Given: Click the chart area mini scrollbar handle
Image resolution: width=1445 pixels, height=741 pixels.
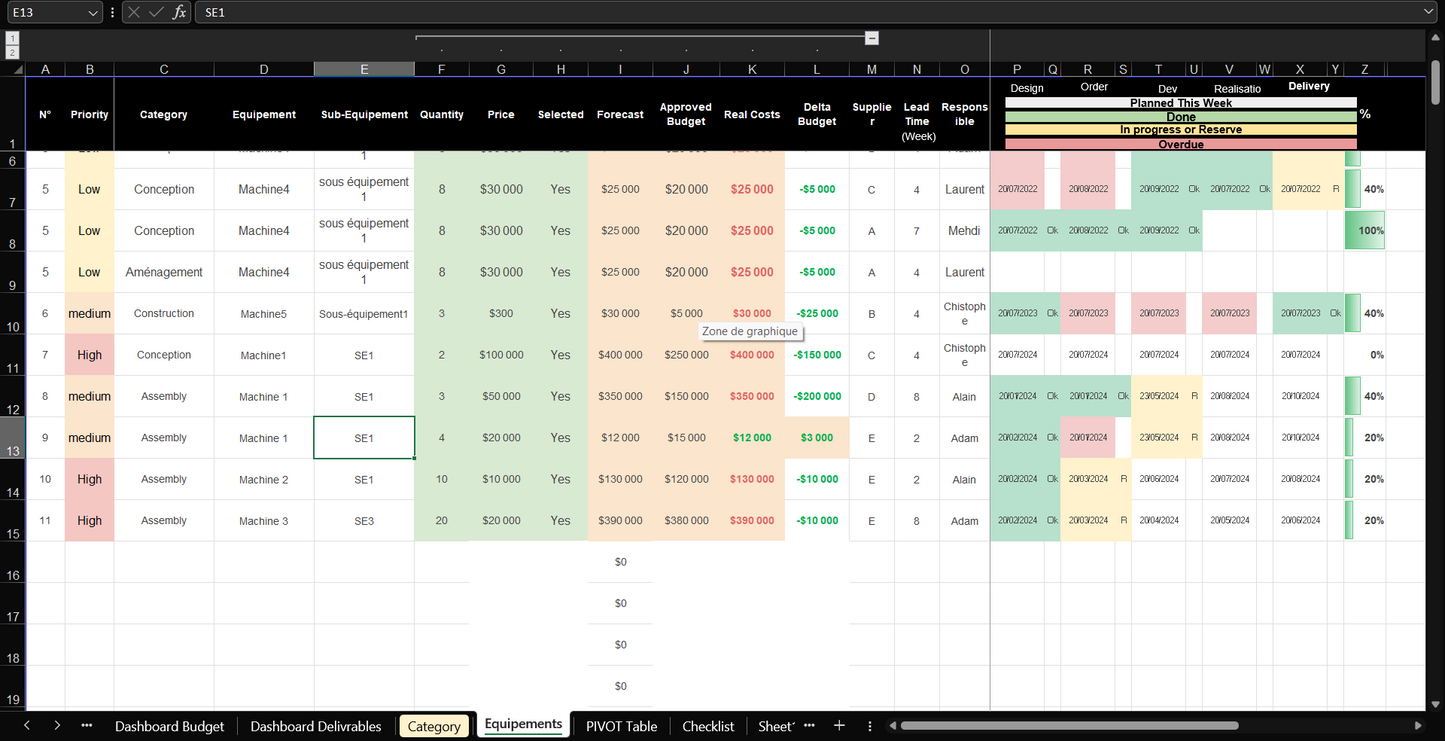Looking at the screenshot, I should 872,38.
